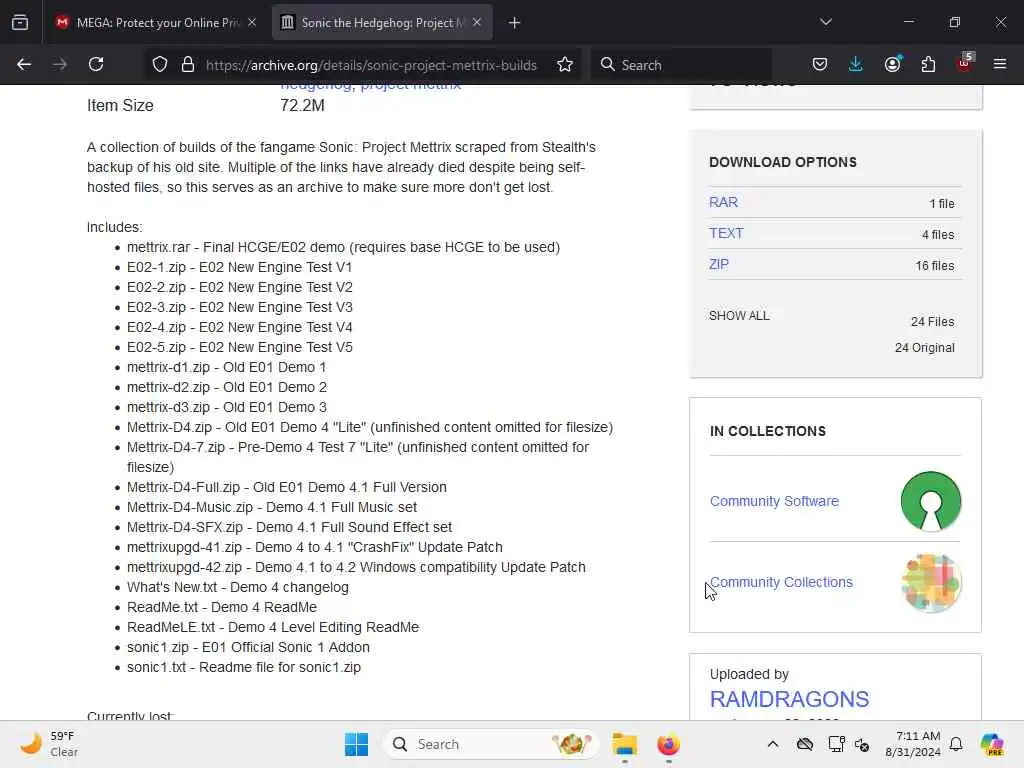
Task: Open the clock showing 7:11 AM
Action: pyautogui.click(x=912, y=744)
